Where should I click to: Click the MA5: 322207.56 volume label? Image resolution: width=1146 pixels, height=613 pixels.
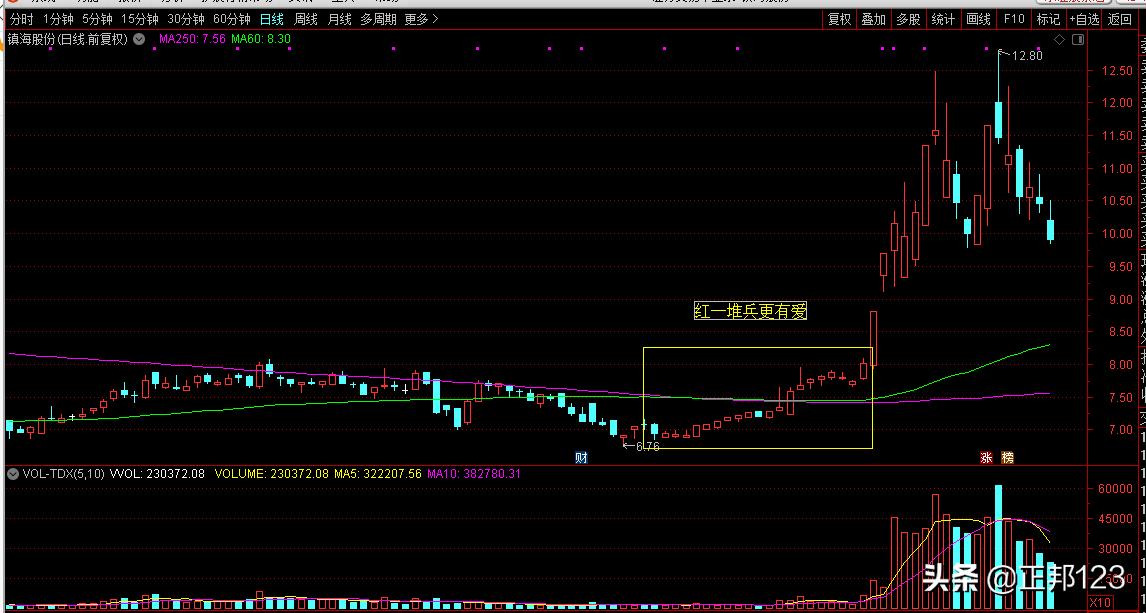[x=377, y=473]
